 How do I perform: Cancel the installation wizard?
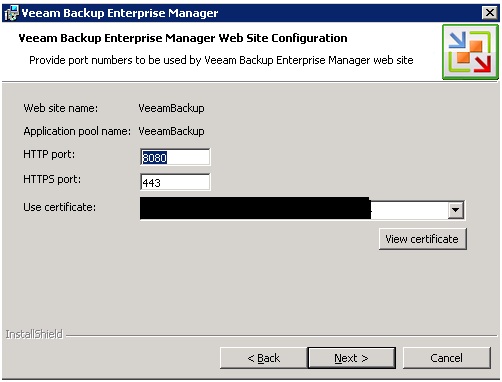point(446,358)
